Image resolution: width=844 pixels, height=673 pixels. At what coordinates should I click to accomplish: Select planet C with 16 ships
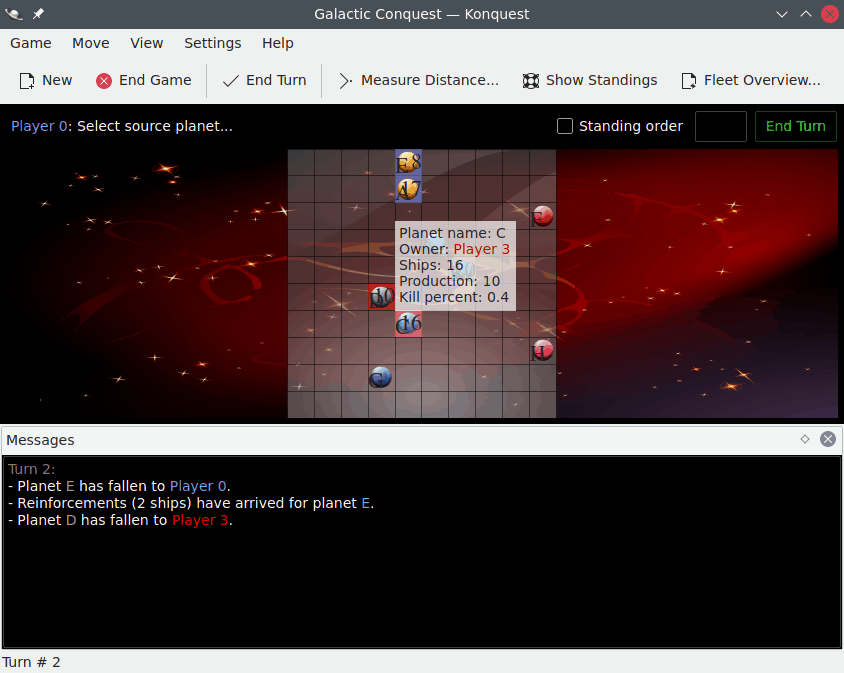tap(409, 324)
